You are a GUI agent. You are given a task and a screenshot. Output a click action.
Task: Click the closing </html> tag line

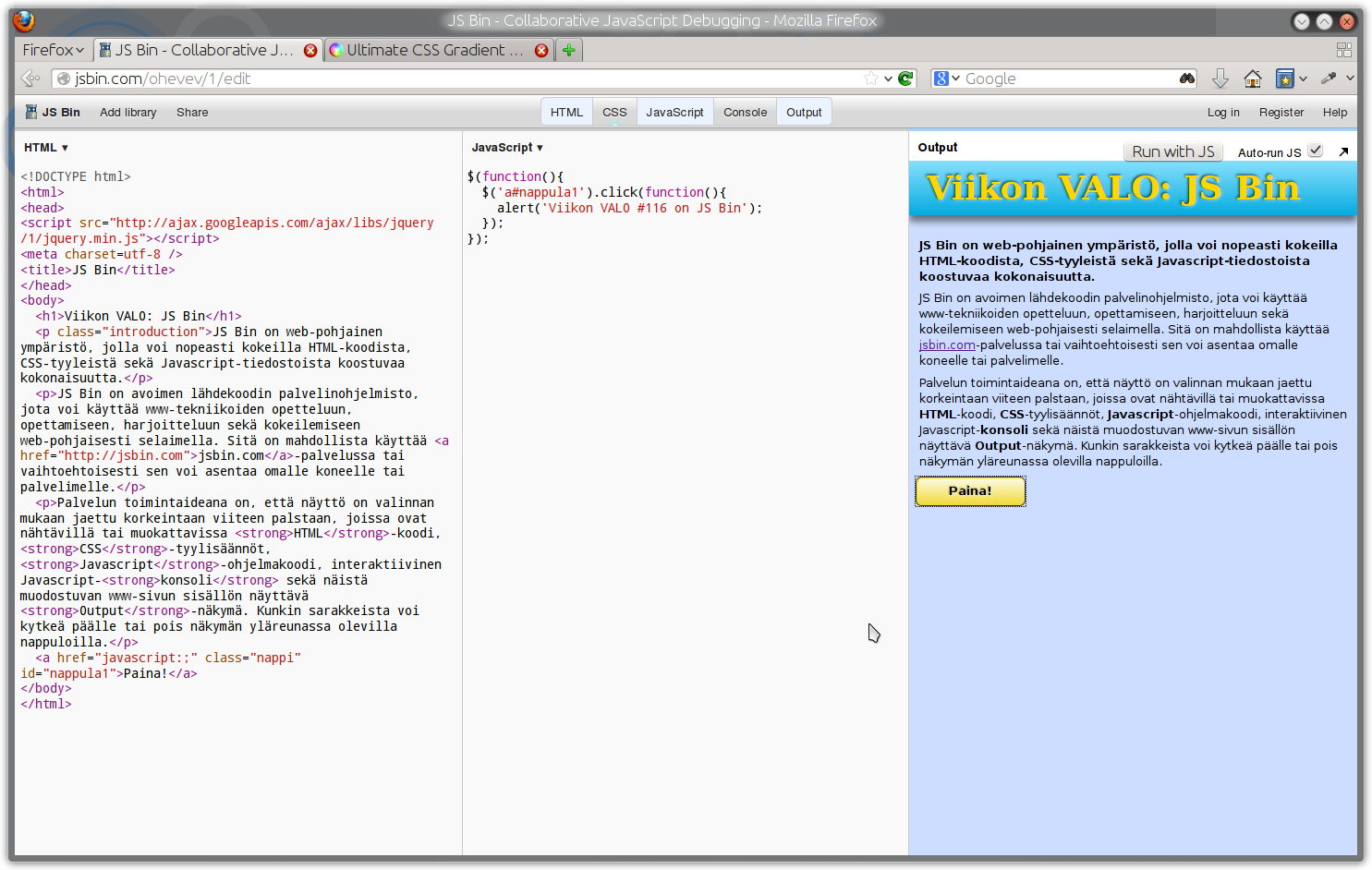click(x=46, y=704)
